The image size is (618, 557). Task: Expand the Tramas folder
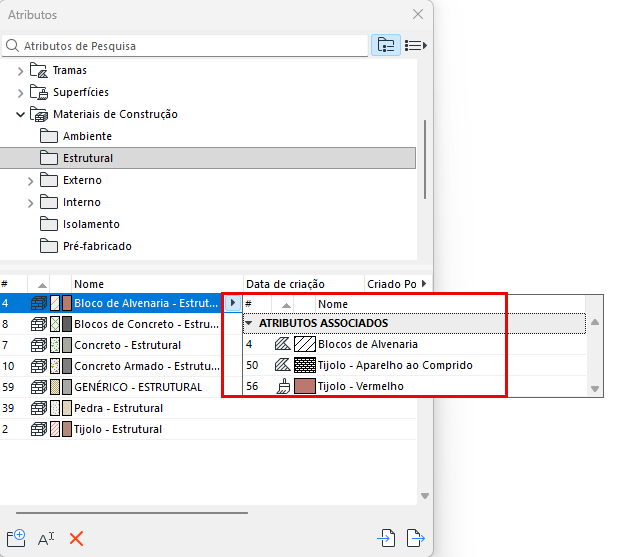[20, 71]
